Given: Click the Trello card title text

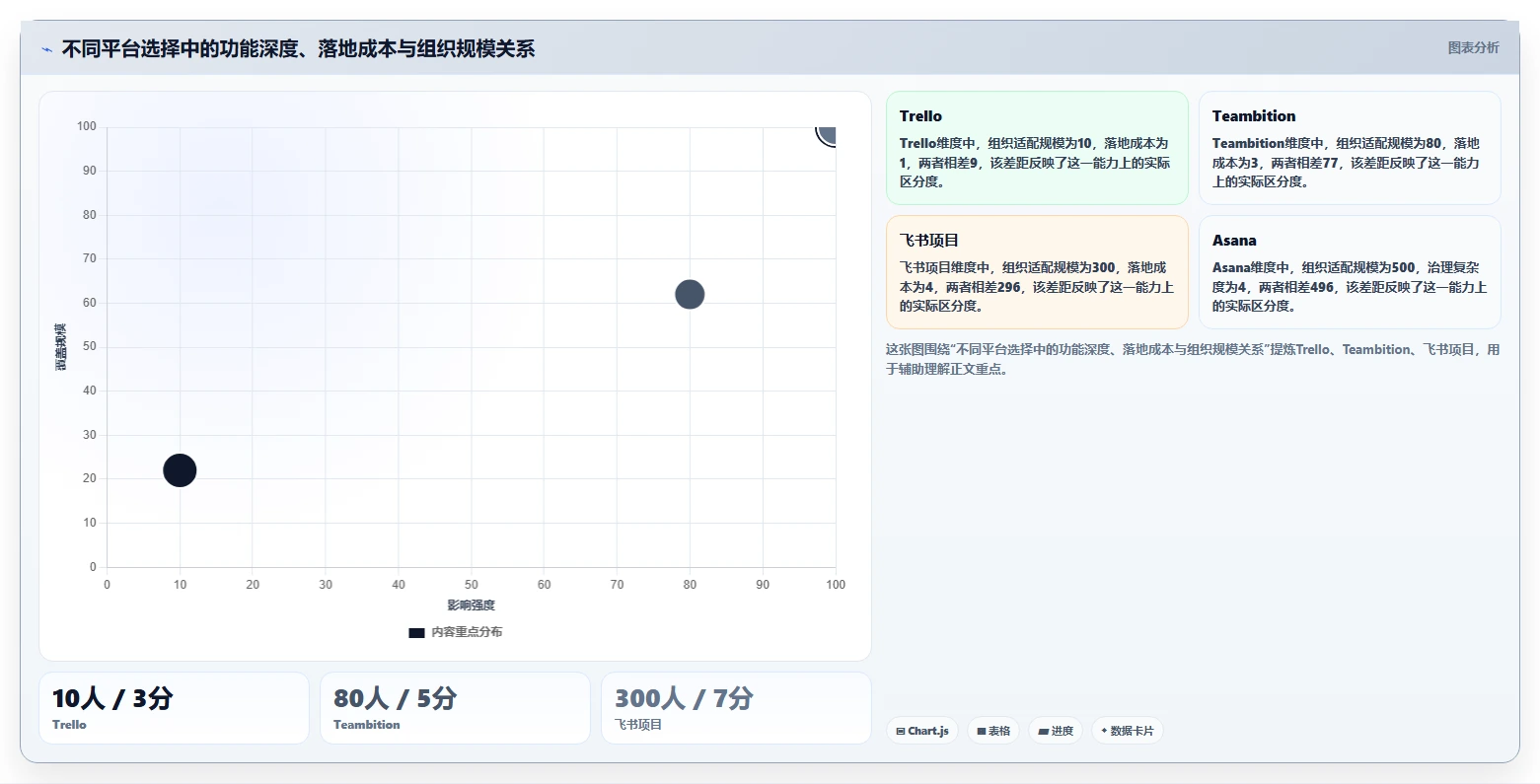Looking at the screenshot, I should coord(920,115).
